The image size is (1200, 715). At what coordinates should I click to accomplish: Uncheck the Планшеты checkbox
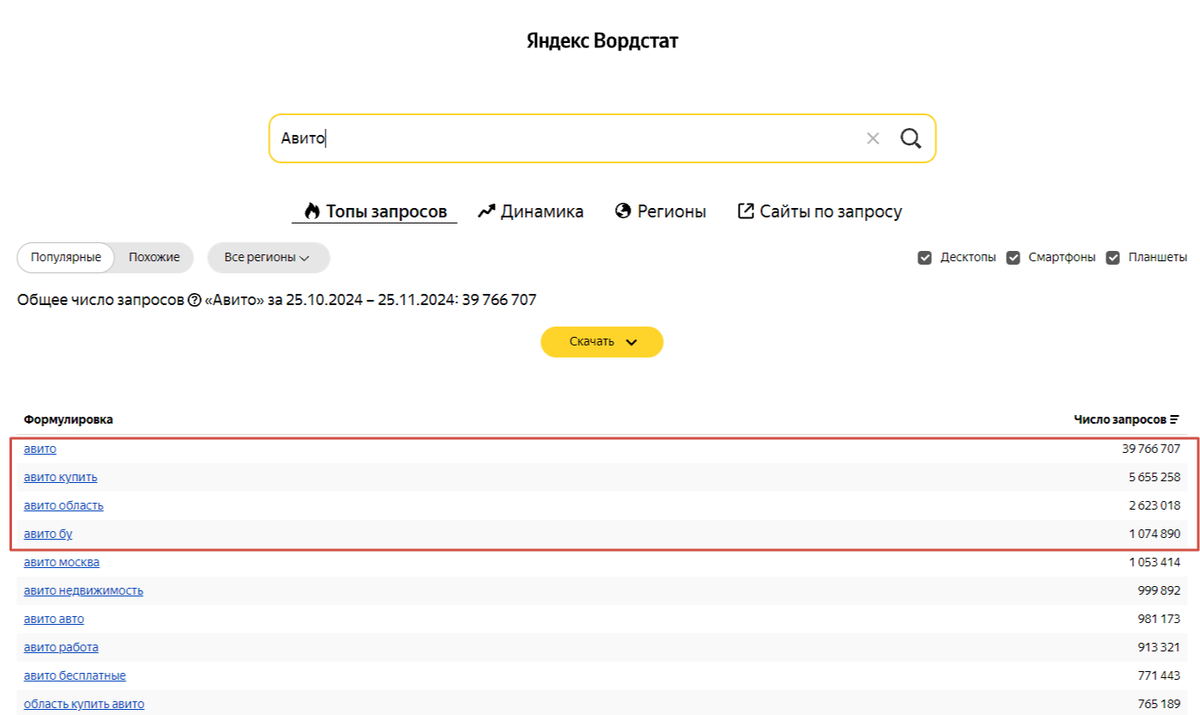pos(1113,258)
